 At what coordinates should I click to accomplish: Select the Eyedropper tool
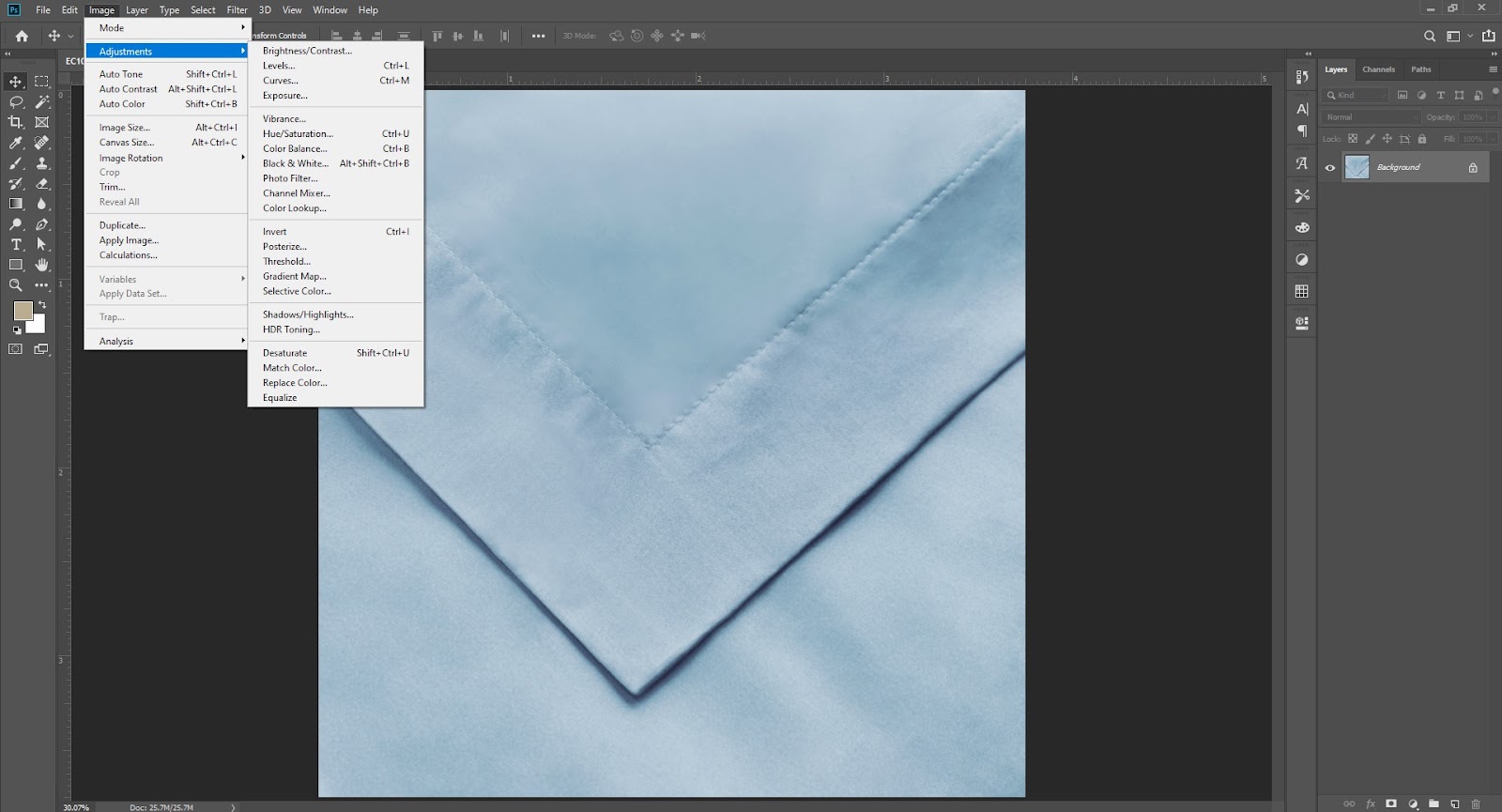coord(16,143)
